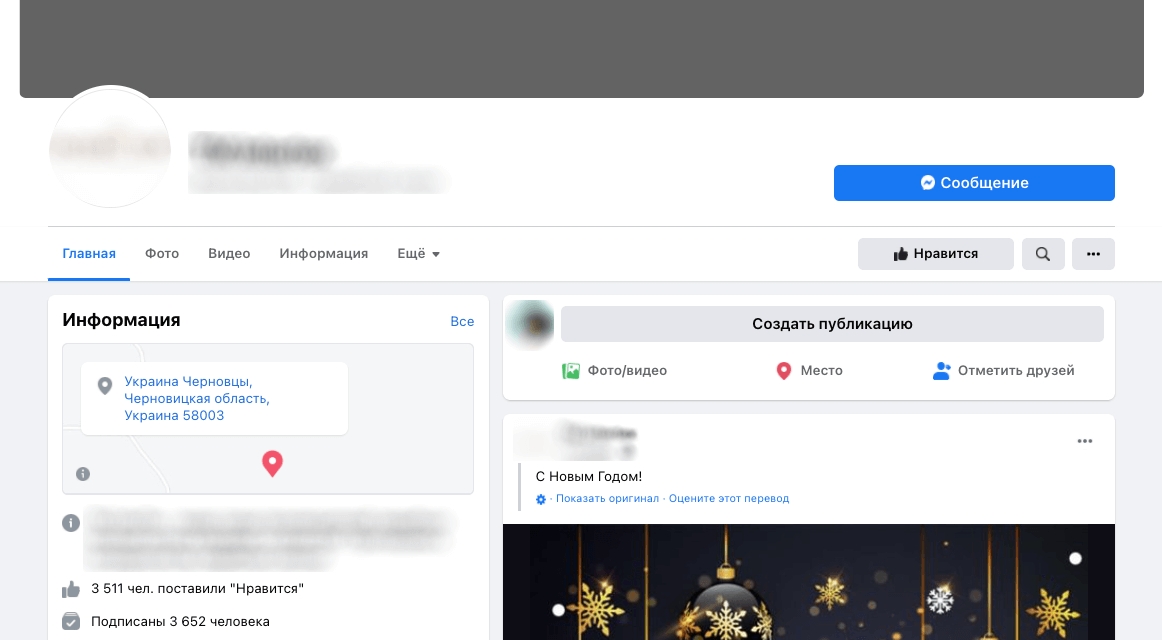The height and width of the screenshot is (640, 1162).
Task: Click text 3 511 чел. поставили "Нравится"
Action: pyautogui.click(x=197, y=589)
